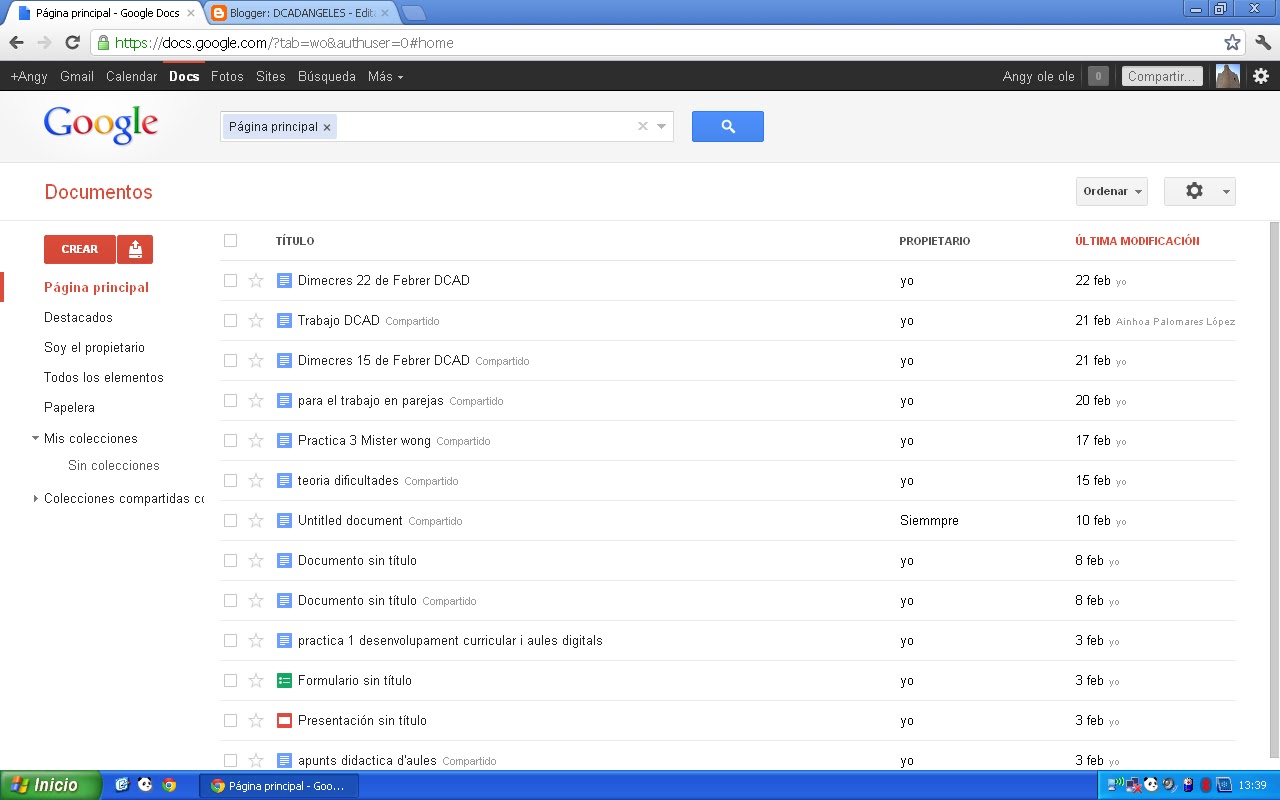Open Sites from the top bar

coord(270,76)
